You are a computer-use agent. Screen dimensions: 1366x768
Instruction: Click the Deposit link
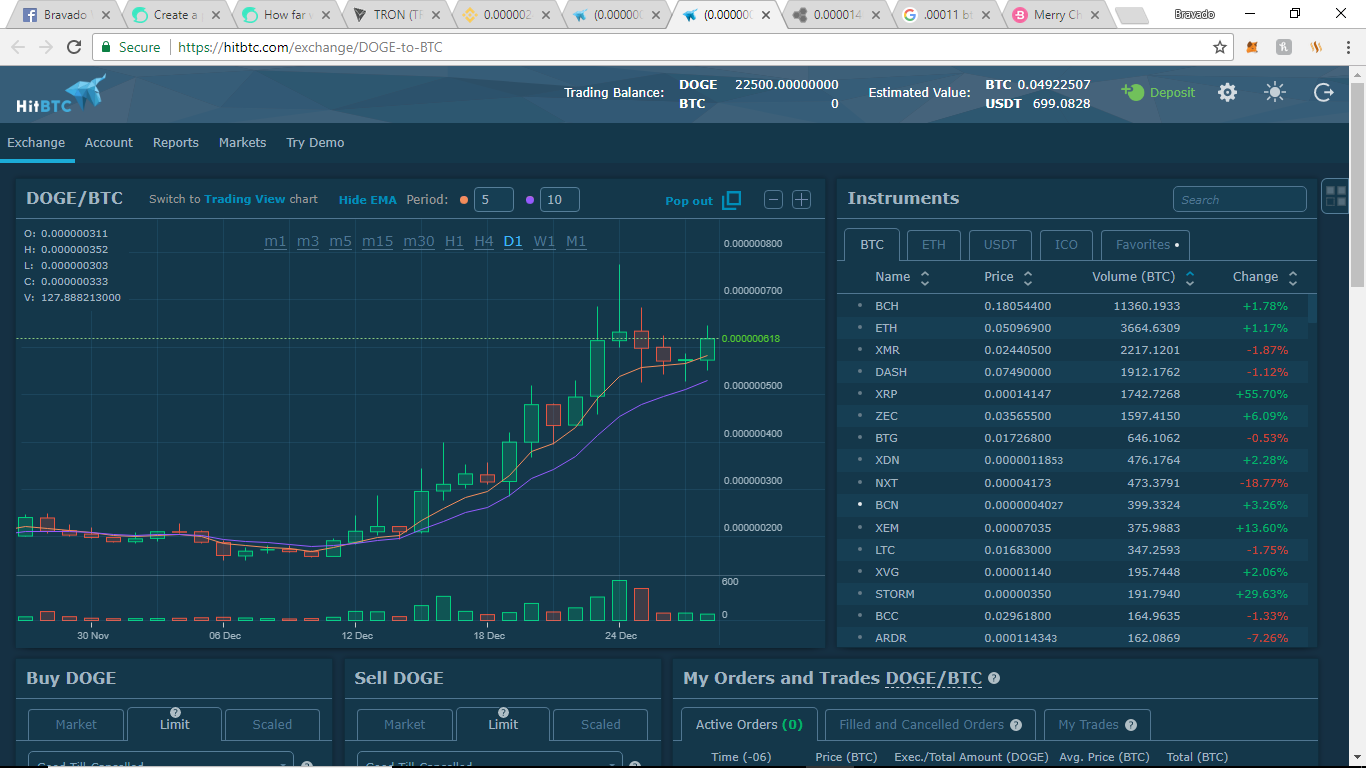click(1172, 92)
